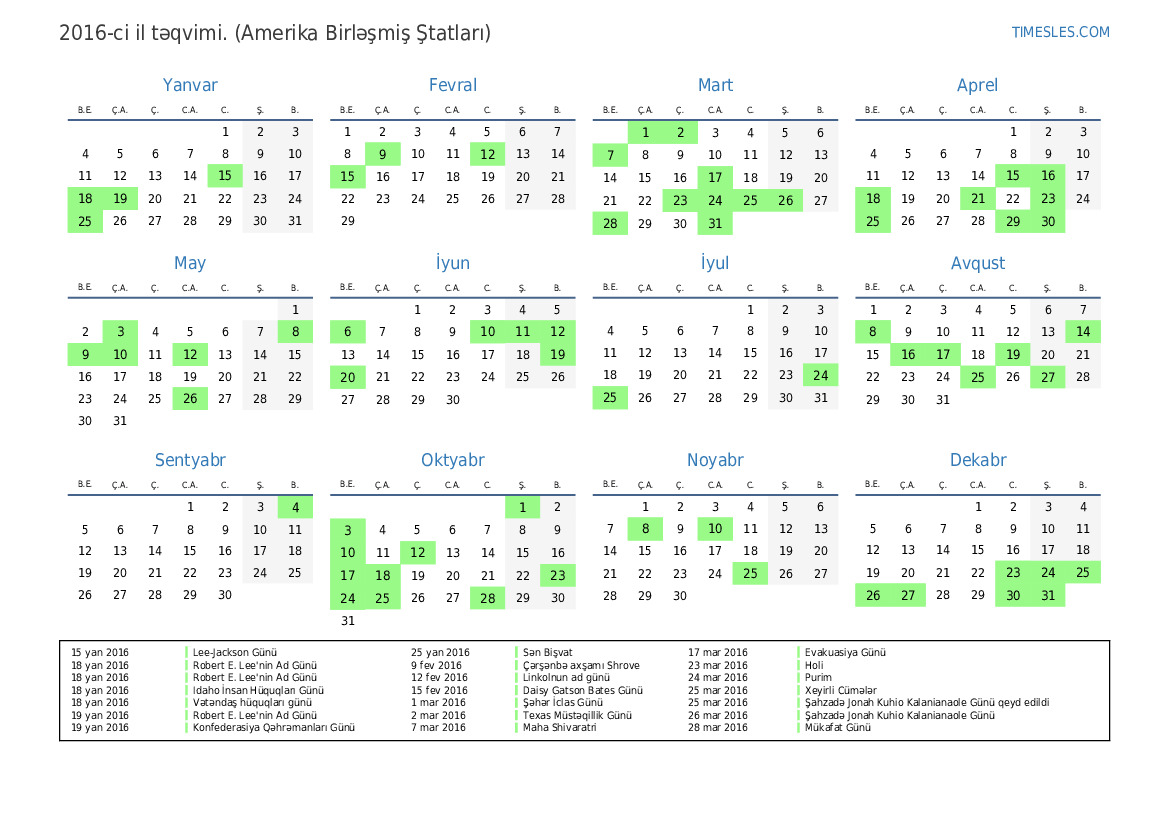Select highlighted day 8 in Noyabr
The width and height of the screenshot is (1169, 827).
coord(645,529)
